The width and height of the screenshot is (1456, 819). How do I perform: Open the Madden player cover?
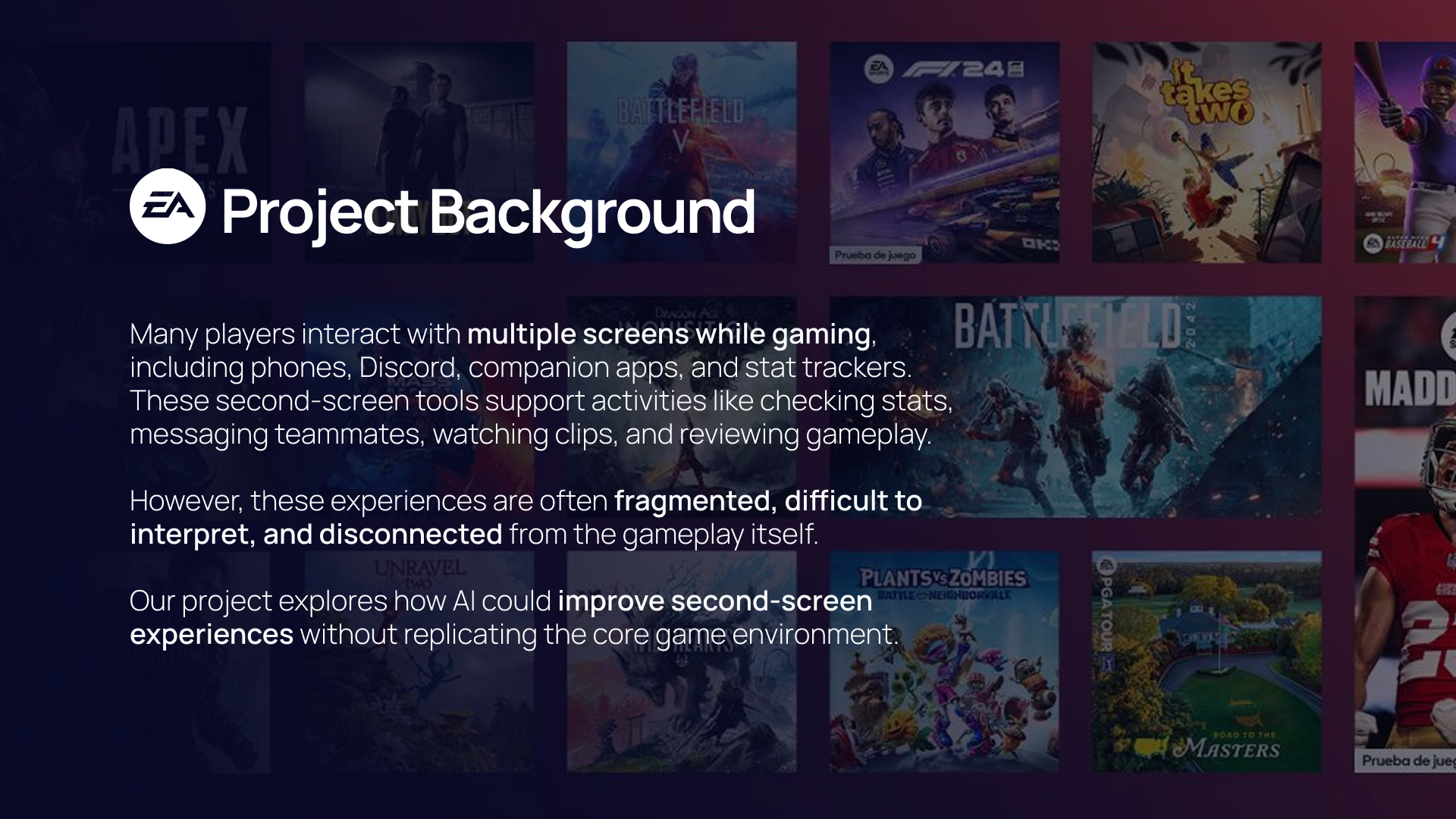1405,534
